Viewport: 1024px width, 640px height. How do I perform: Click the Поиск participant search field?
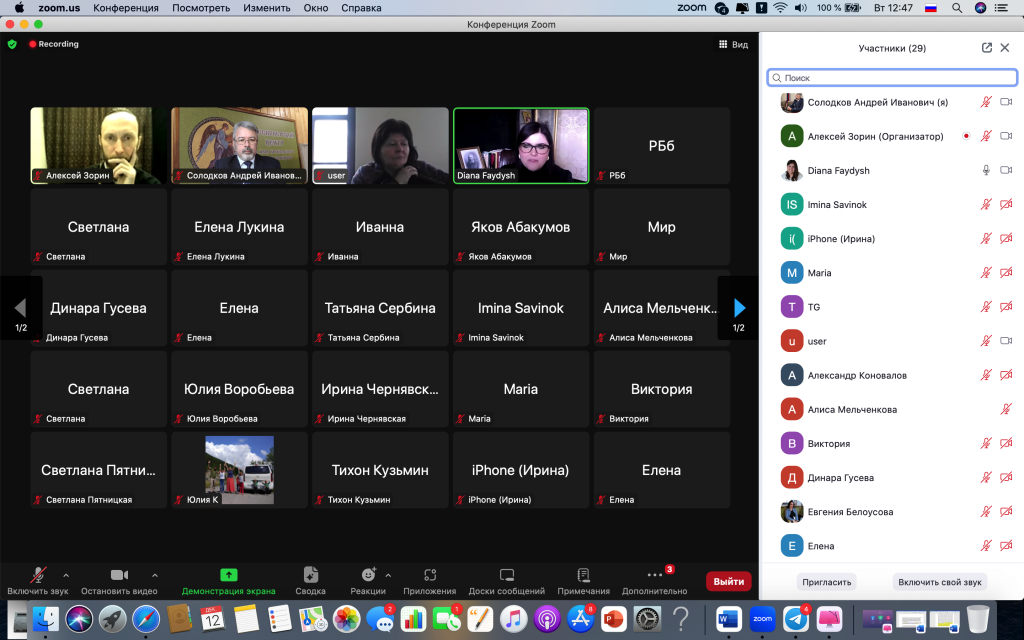[x=892, y=78]
